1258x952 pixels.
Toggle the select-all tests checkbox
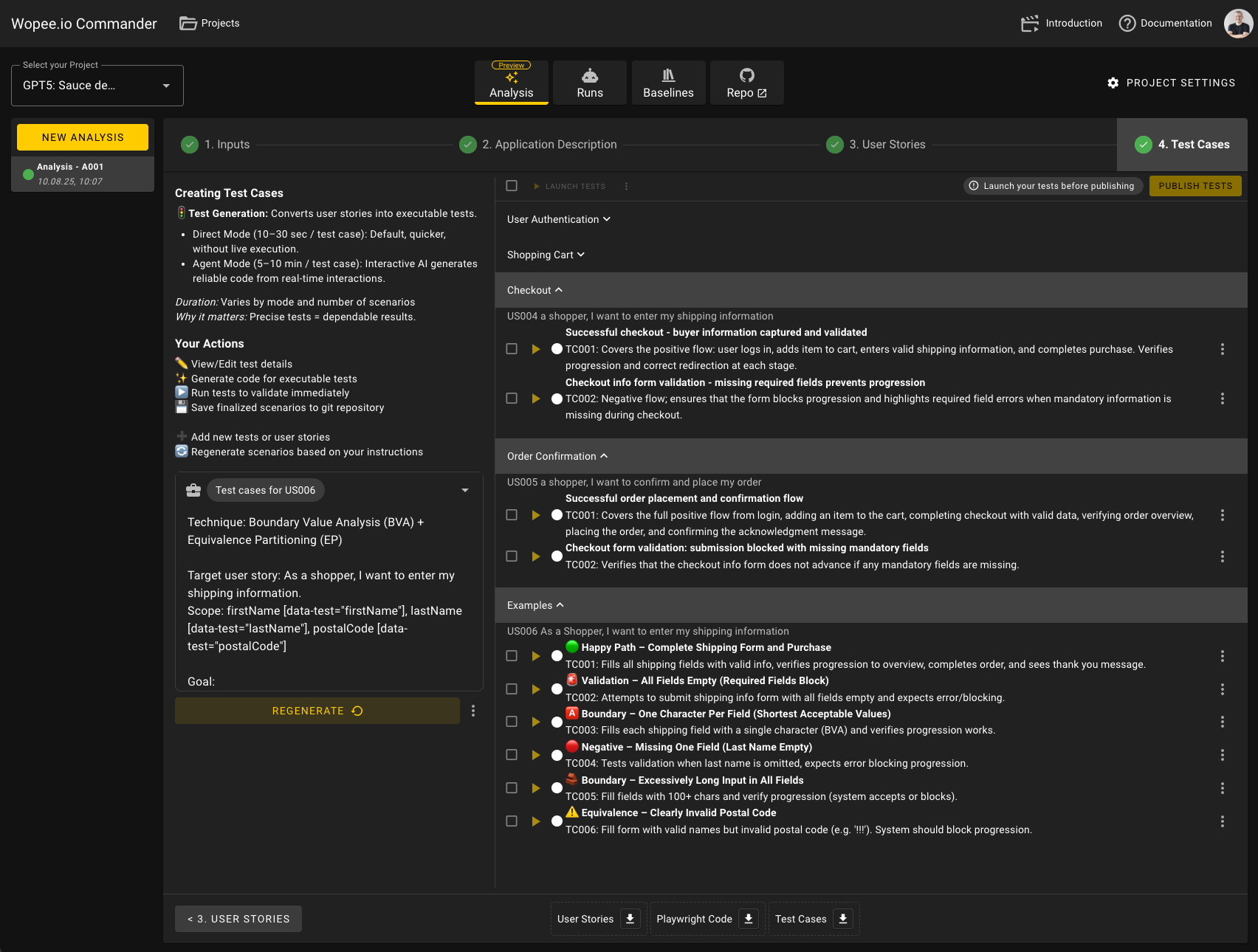pyautogui.click(x=512, y=186)
